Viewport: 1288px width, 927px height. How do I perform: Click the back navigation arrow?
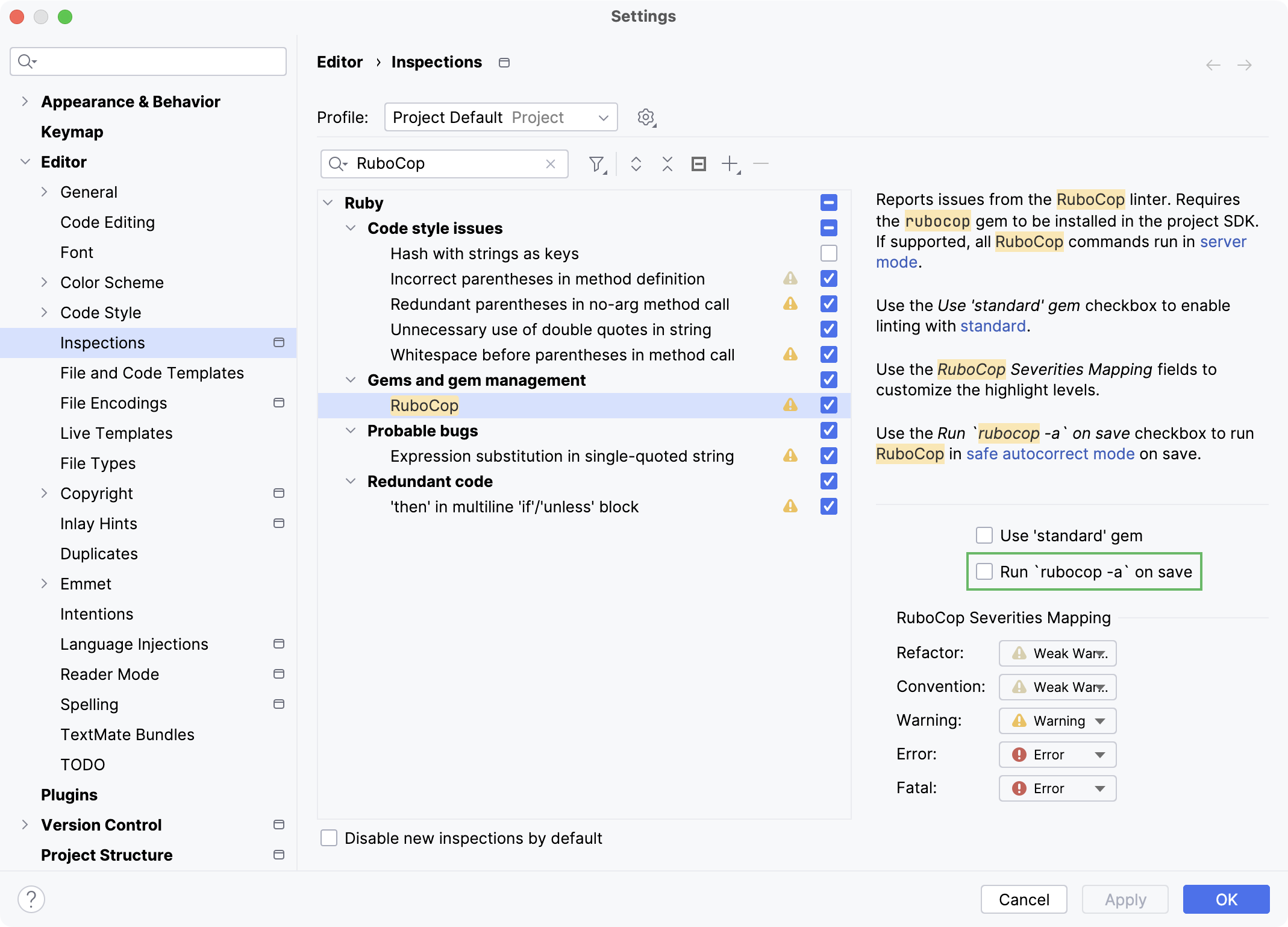[1213, 64]
